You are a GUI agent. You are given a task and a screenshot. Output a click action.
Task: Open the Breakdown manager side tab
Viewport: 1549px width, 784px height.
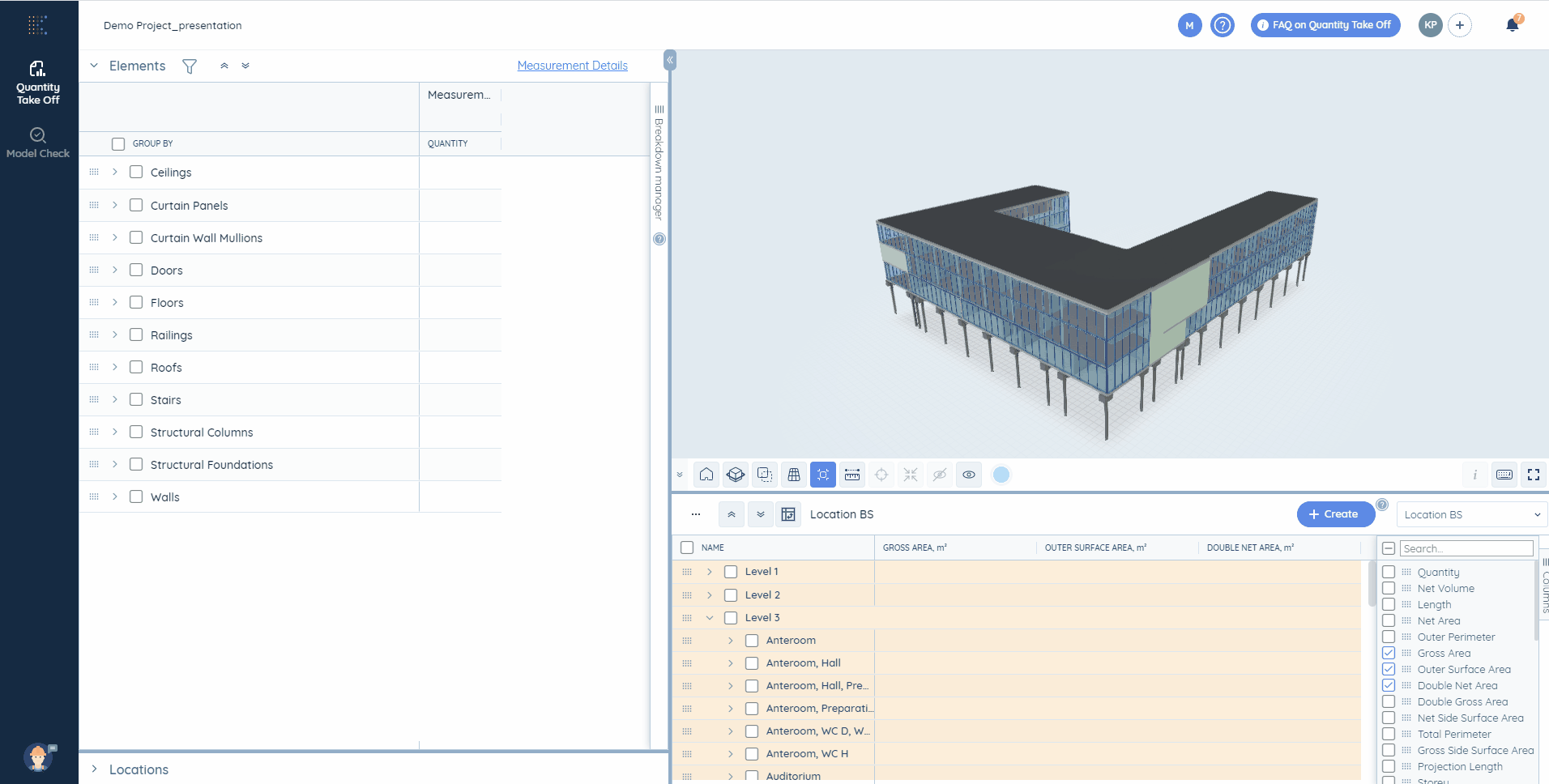(x=659, y=164)
